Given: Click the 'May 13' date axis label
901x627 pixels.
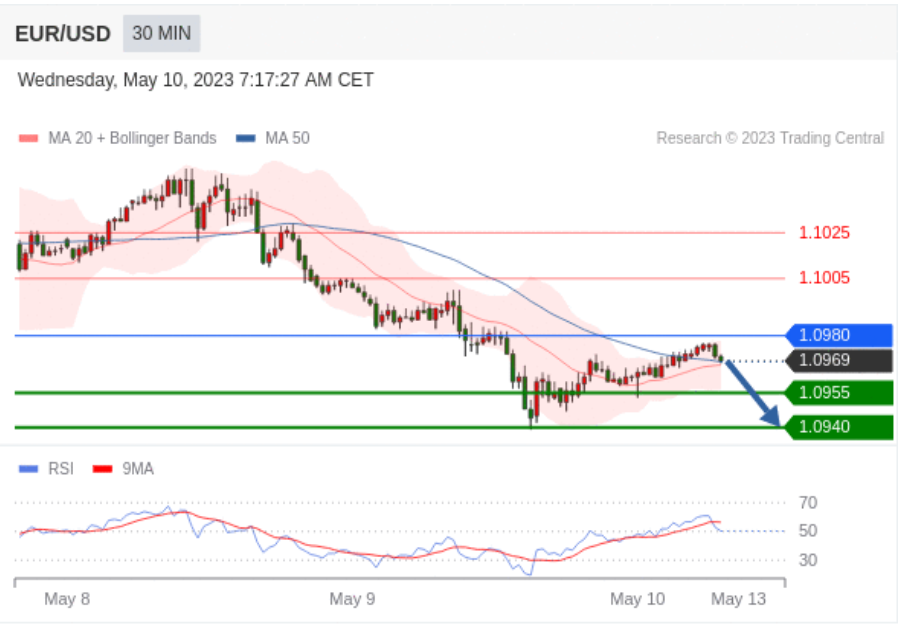Looking at the screenshot, I should coord(738,599).
